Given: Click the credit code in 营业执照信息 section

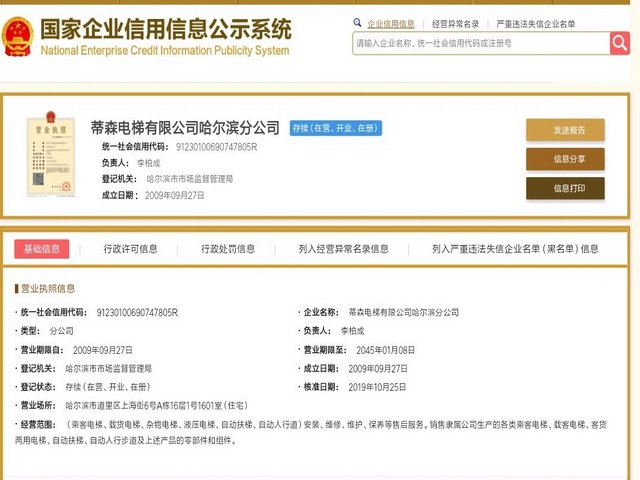Looking at the screenshot, I should (x=137, y=313).
